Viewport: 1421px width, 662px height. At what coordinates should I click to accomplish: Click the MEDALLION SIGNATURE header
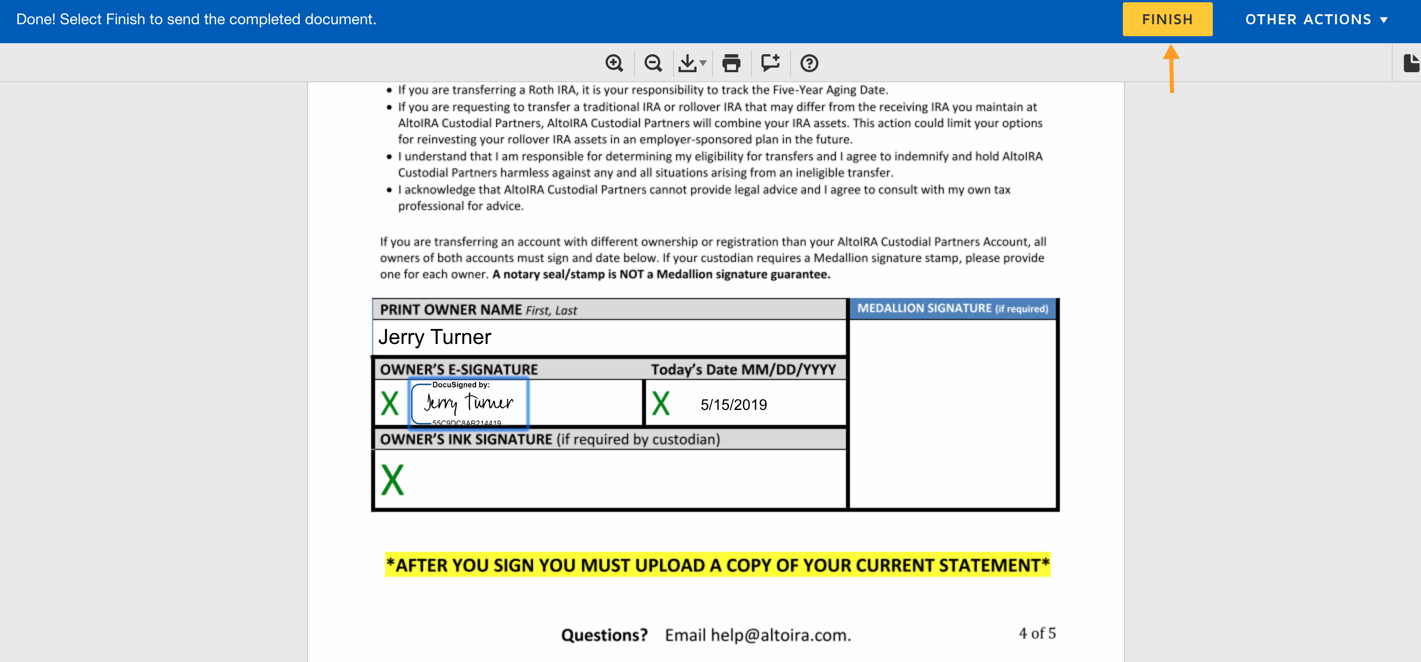[953, 308]
